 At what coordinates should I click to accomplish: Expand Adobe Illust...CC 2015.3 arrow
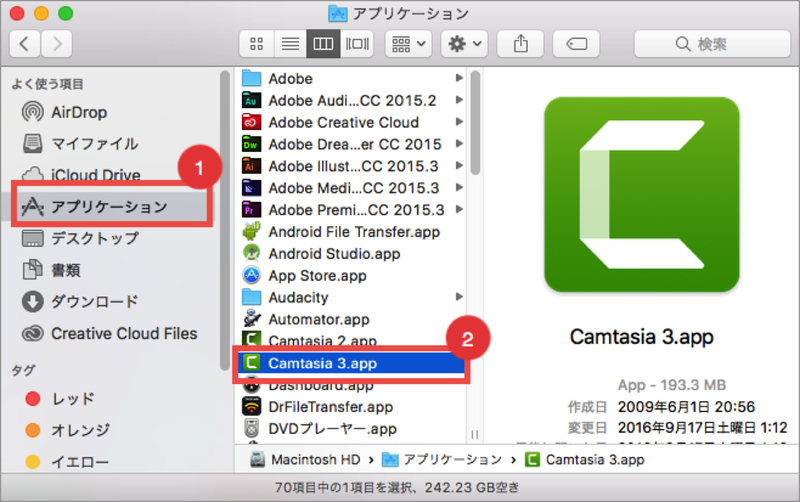click(x=459, y=166)
